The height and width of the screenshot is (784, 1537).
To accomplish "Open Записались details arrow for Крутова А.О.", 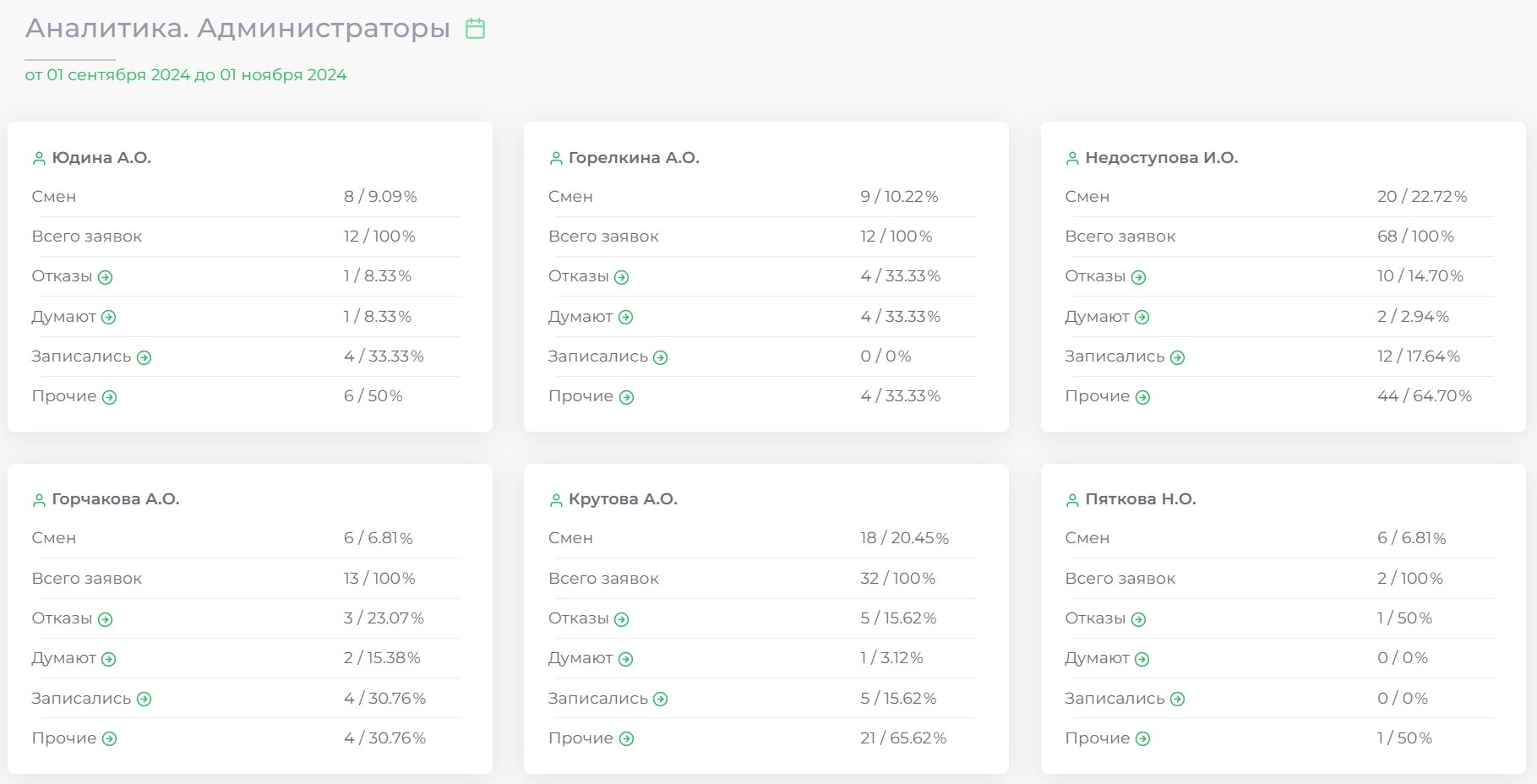I will 661,699.
